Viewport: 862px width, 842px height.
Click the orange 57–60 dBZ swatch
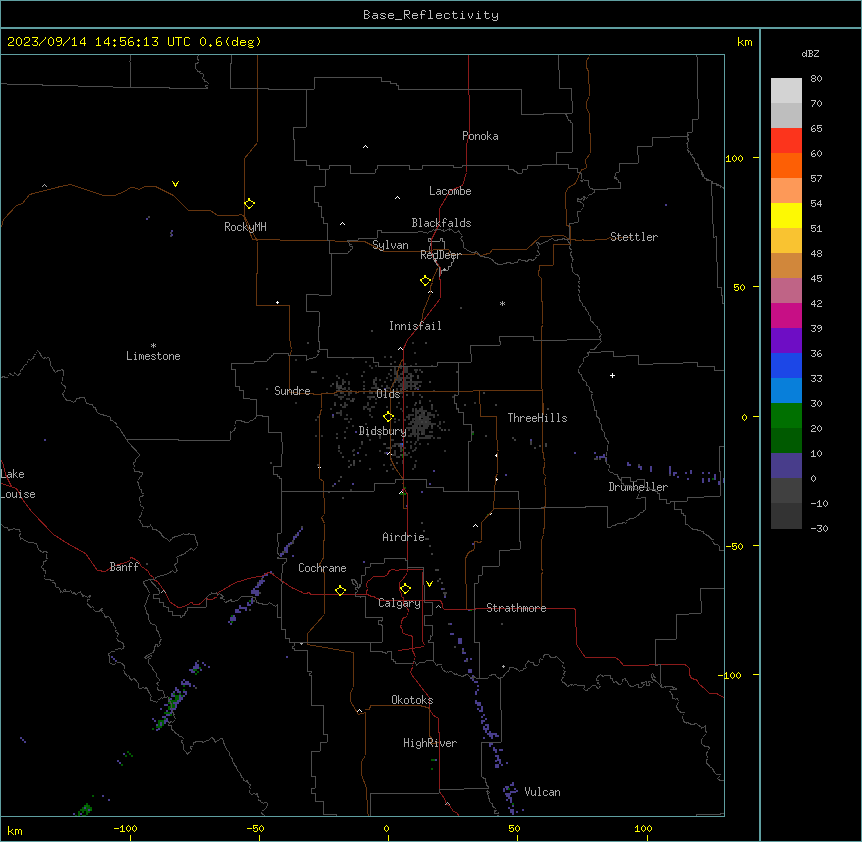[x=786, y=165]
